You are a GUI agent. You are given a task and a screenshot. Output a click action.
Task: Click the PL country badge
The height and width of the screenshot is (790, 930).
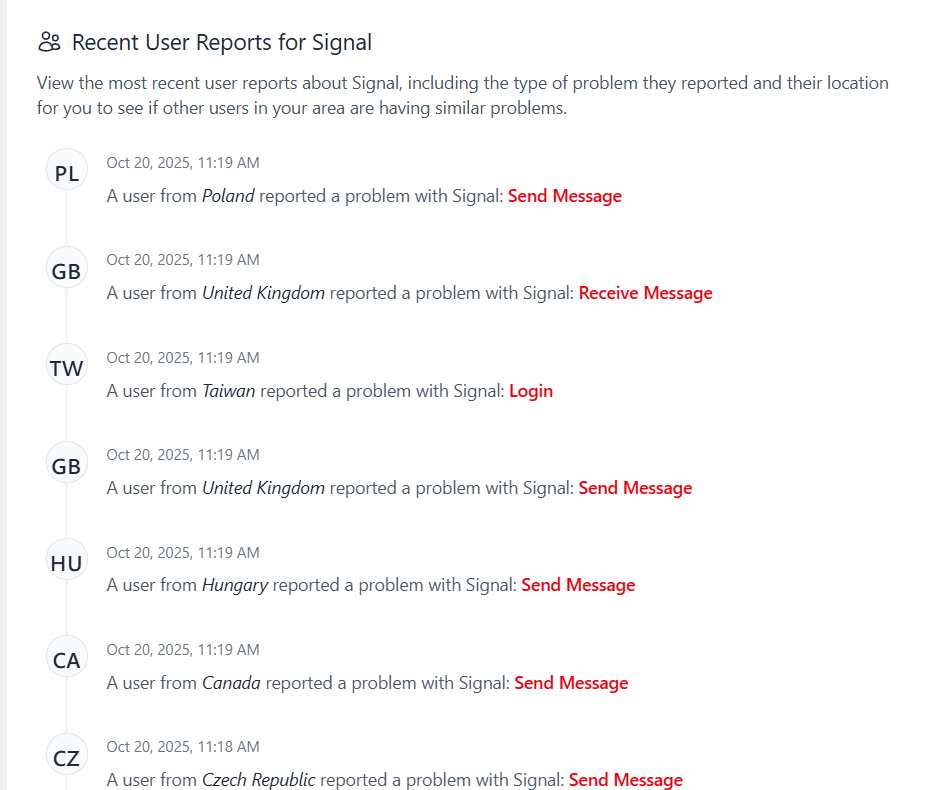click(67, 173)
